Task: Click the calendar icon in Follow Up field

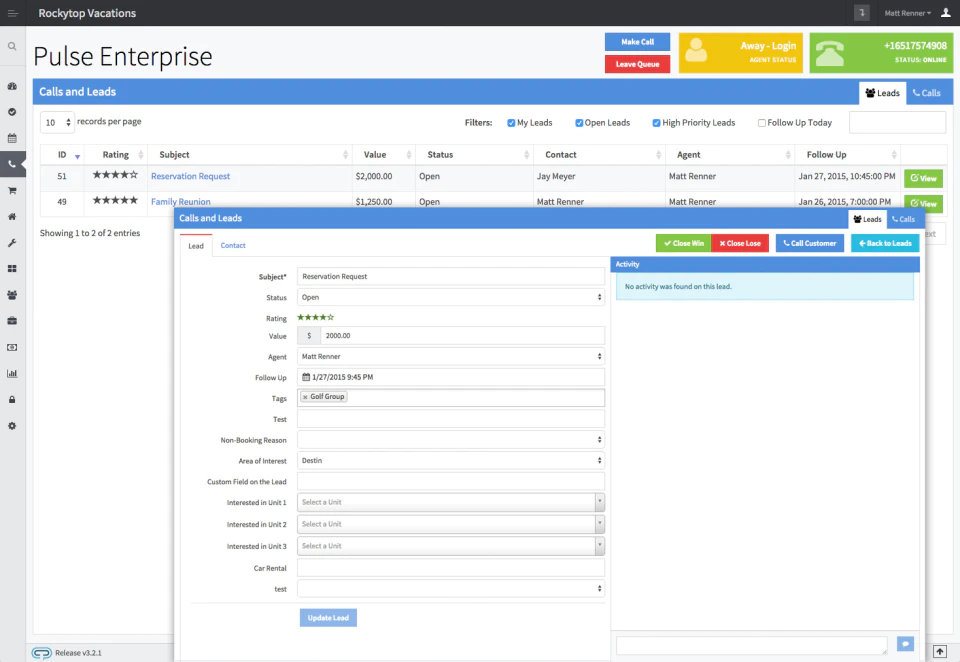Action: [x=306, y=377]
